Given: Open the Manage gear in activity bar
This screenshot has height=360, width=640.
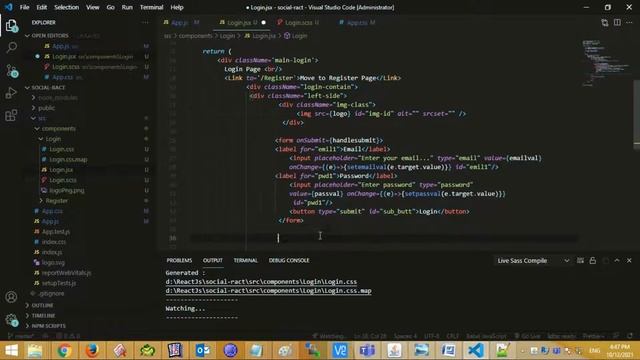Looking at the screenshot, I should click(x=11, y=320).
